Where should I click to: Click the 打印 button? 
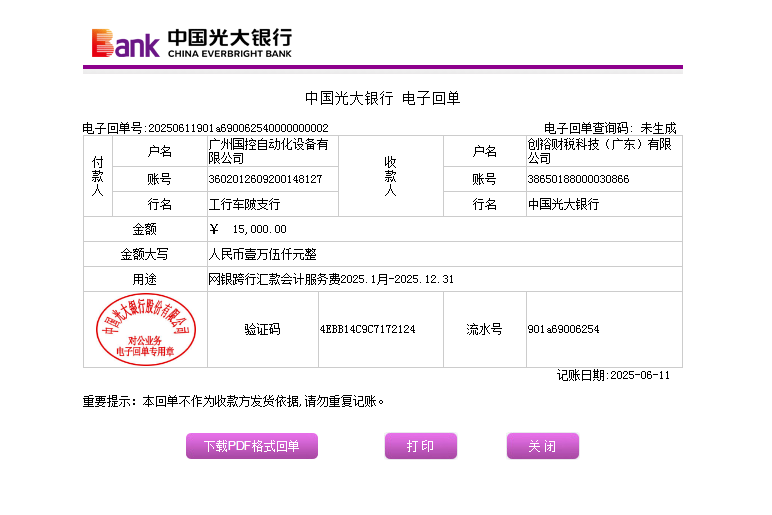[421, 446]
